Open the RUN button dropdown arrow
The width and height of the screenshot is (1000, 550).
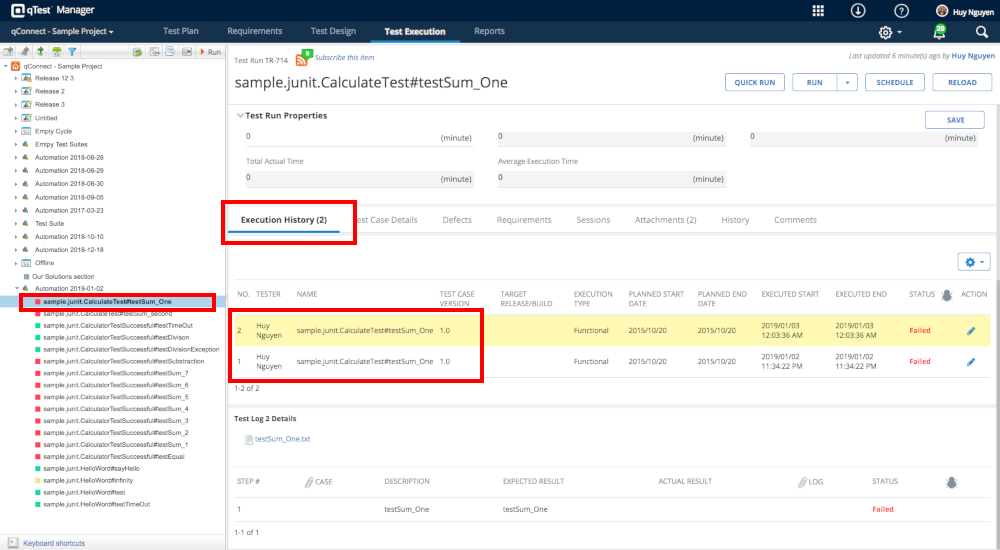846,82
